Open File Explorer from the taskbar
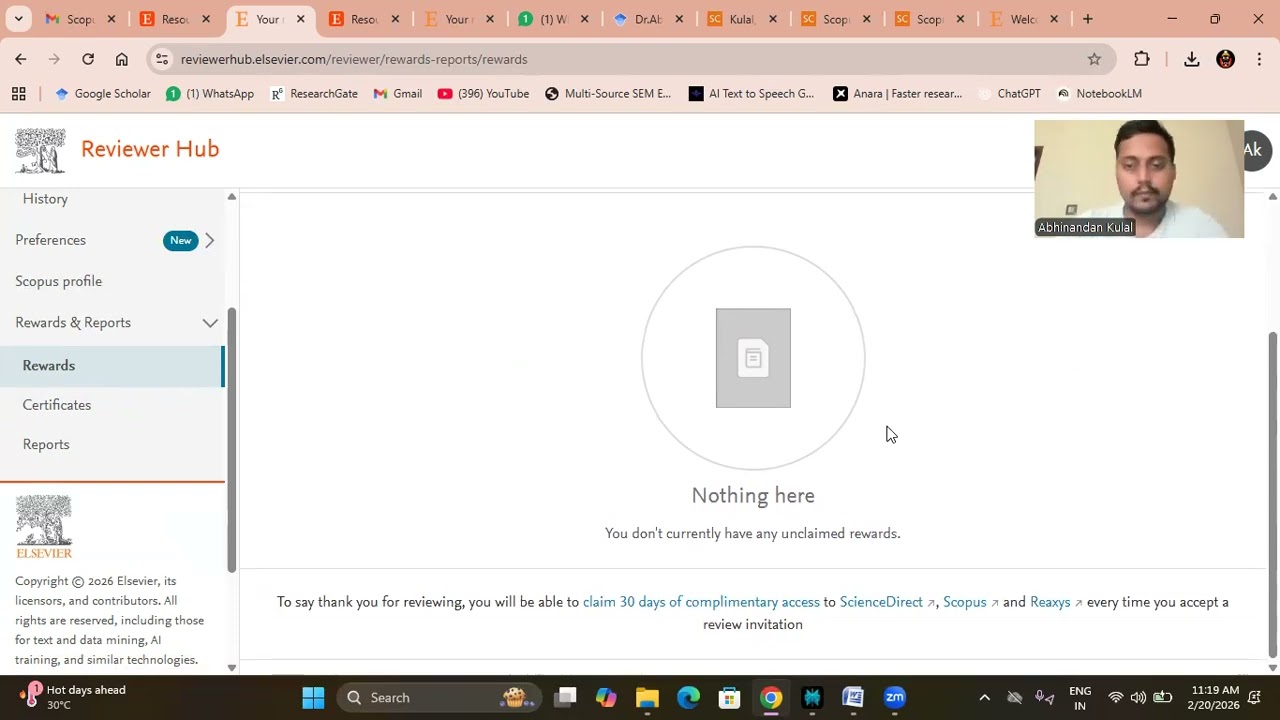This screenshot has width=1280, height=720. [x=647, y=697]
